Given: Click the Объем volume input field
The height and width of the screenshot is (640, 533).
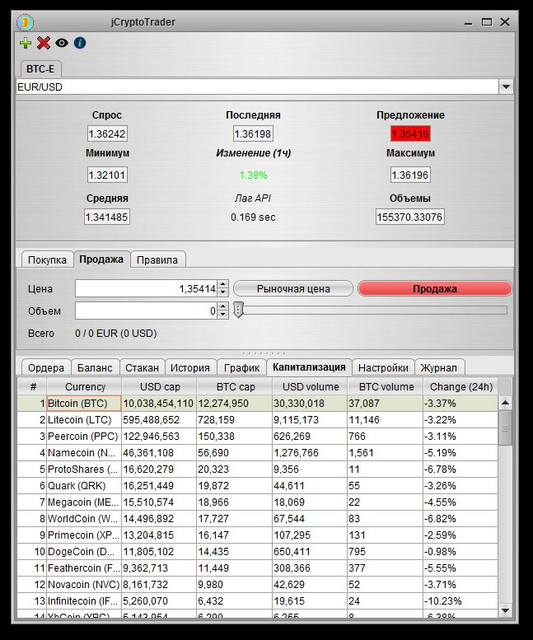Looking at the screenshot, I should tap(146, 311).
